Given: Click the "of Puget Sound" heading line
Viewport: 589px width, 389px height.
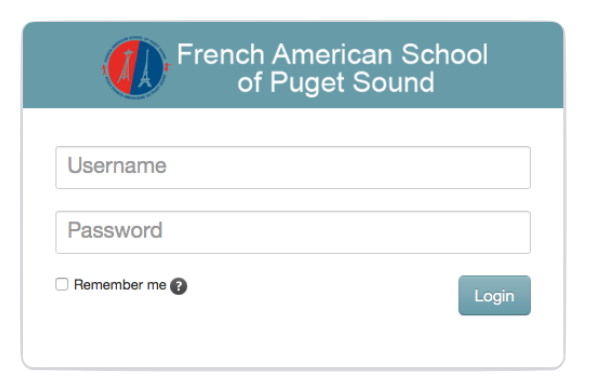Looking at the screenshot, I should click(336, 82).
